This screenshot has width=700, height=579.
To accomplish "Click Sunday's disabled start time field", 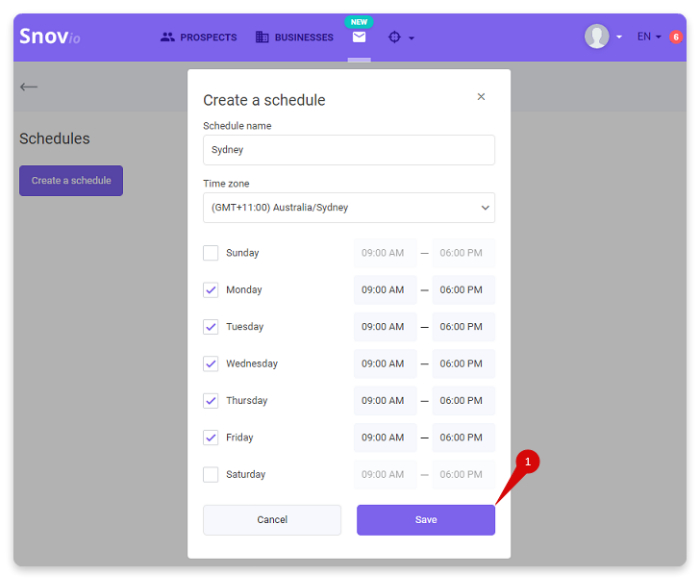I will (385, 253).
